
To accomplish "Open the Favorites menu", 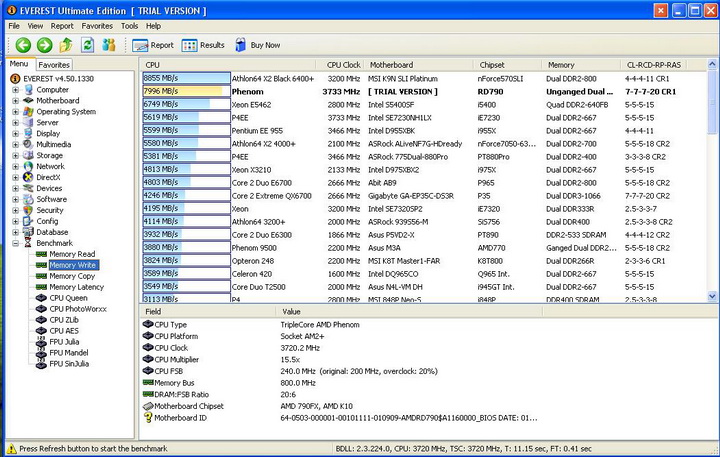I will (x=97, y=26).
